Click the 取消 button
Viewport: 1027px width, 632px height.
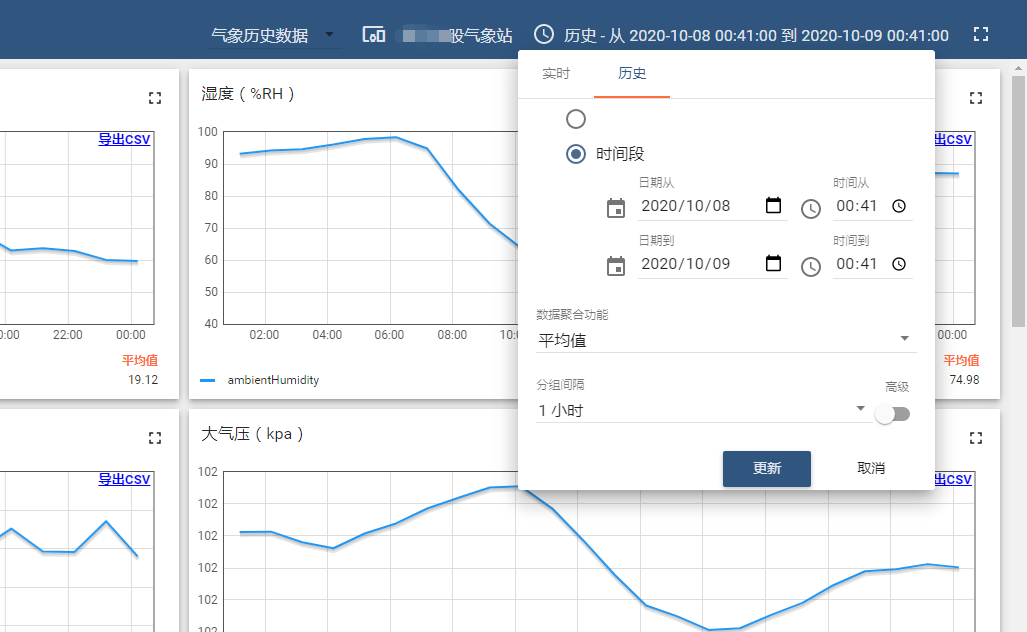coord(871,469)
